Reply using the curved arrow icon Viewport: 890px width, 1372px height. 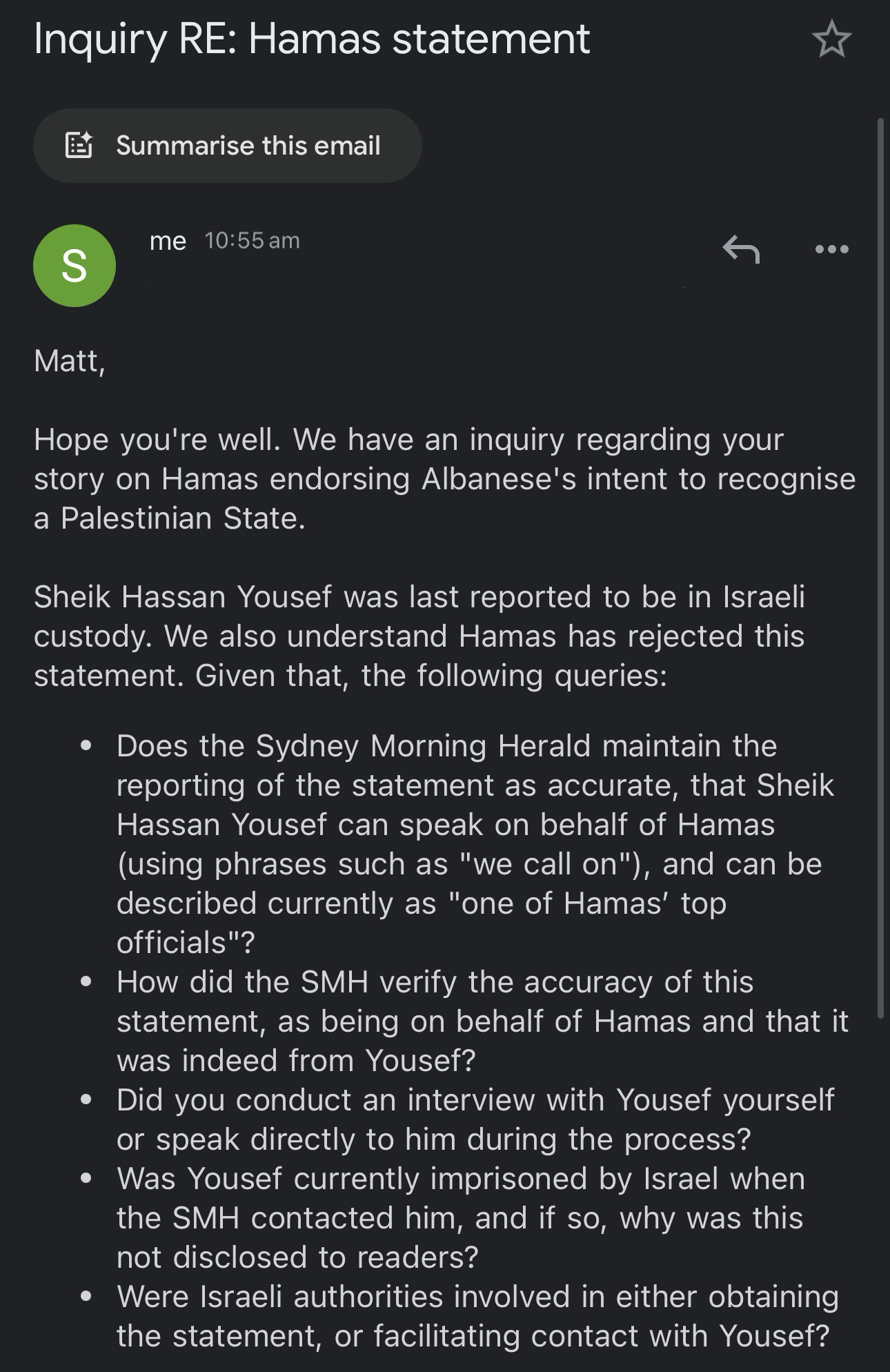(x=741, y=249)
